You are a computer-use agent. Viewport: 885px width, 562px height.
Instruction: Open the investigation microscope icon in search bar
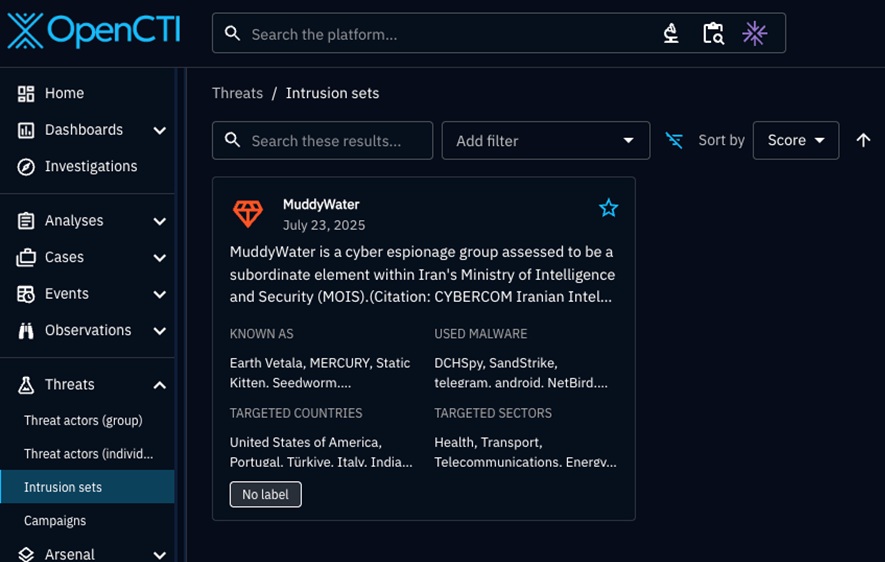pyautogui.click(x=671, y=33)
